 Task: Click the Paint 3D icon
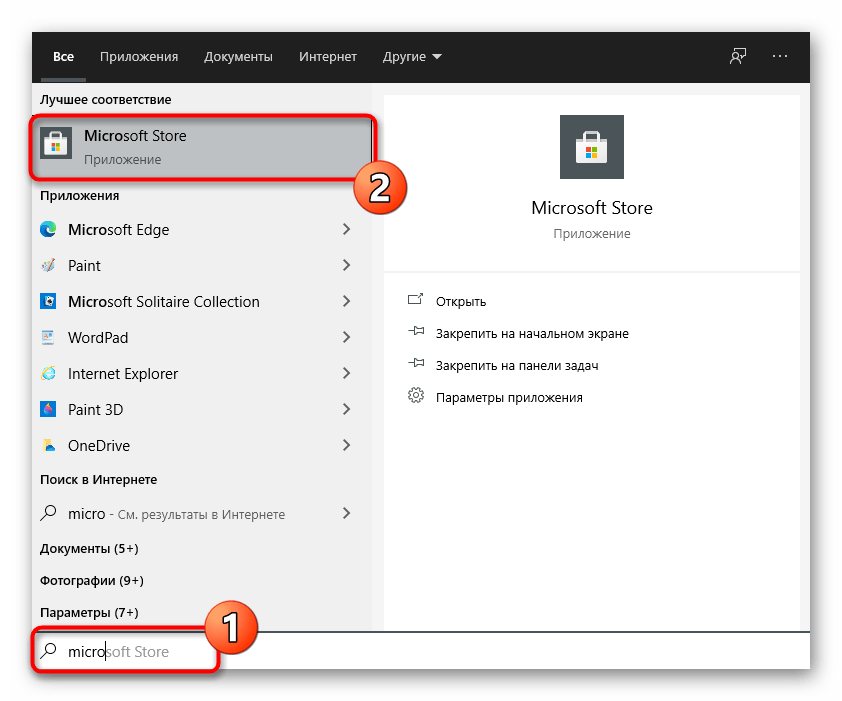click(x=48, y=410)
